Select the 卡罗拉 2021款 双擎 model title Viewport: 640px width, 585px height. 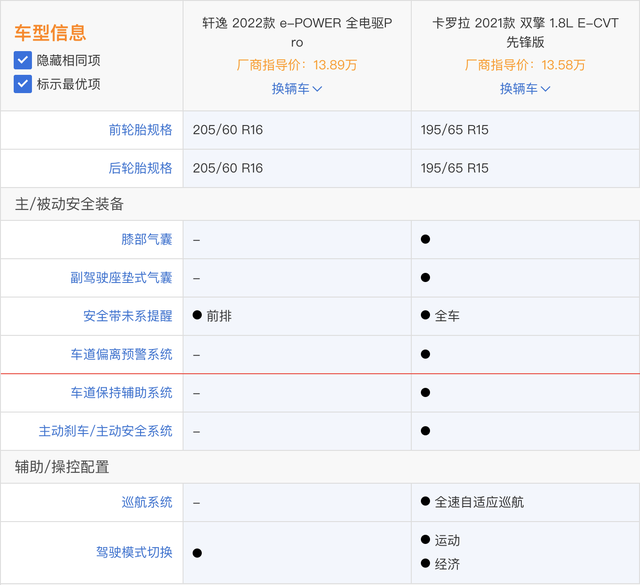tap(525, 33)
